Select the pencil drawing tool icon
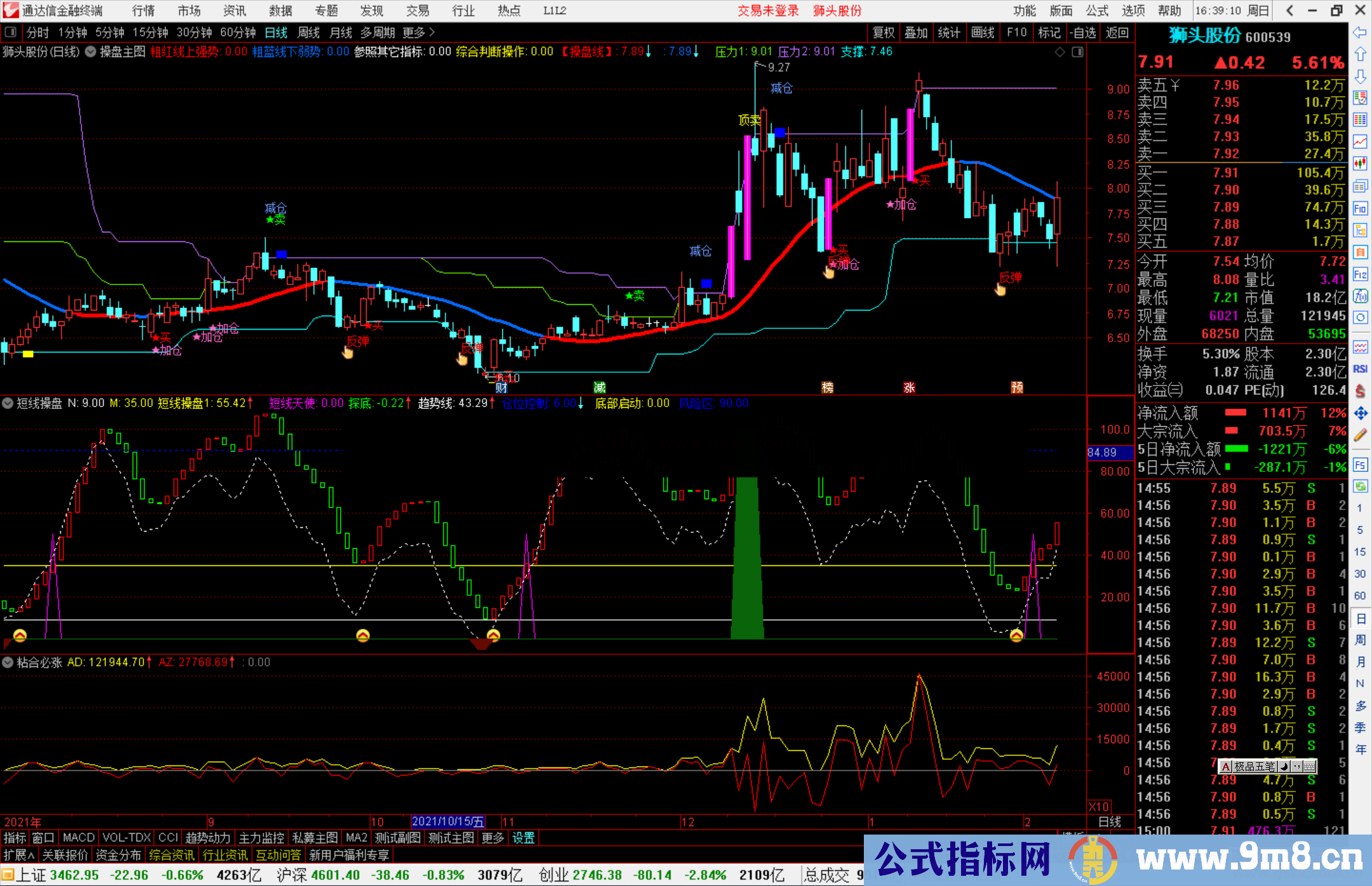Image resolution: width=1372 pixels, height=886 pixels. coord(1360,436)
